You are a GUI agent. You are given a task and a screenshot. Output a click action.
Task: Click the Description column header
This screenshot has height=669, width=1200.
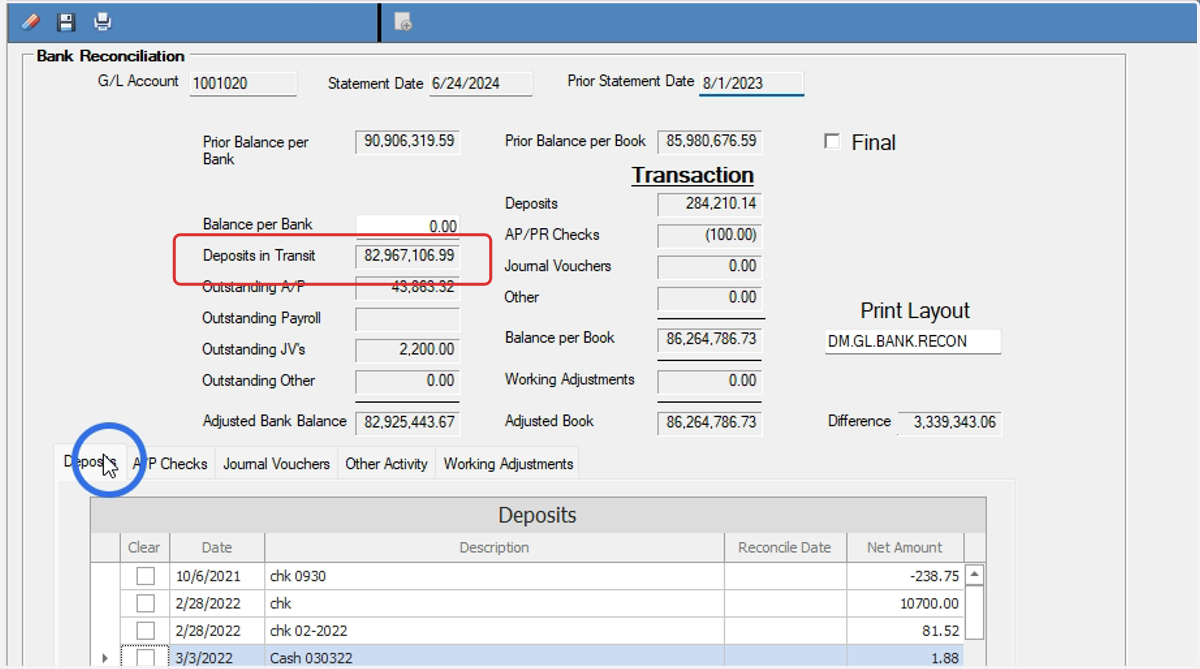click(x=494, y=547)
